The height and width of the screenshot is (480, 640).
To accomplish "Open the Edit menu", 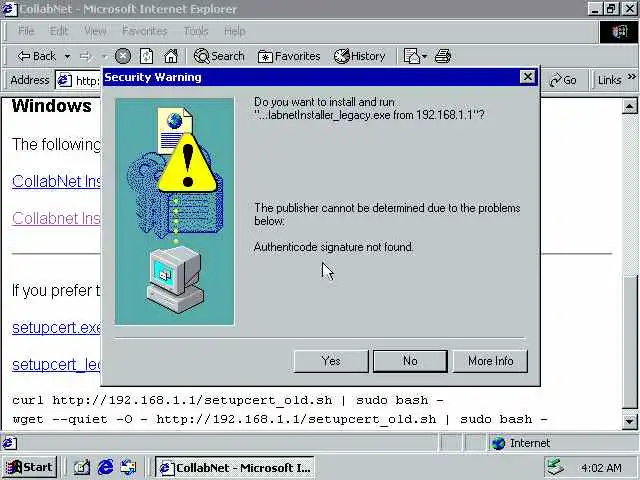I will tap(59, 31).
